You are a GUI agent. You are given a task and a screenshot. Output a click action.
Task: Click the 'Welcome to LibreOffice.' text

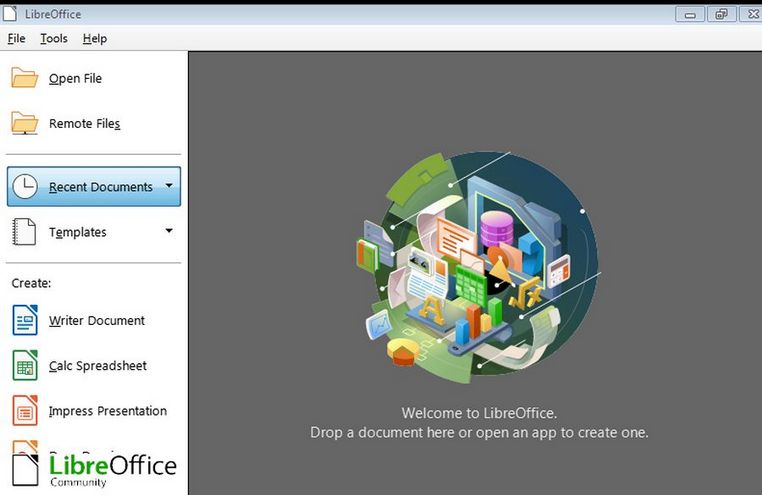click(x=479, y=413)
